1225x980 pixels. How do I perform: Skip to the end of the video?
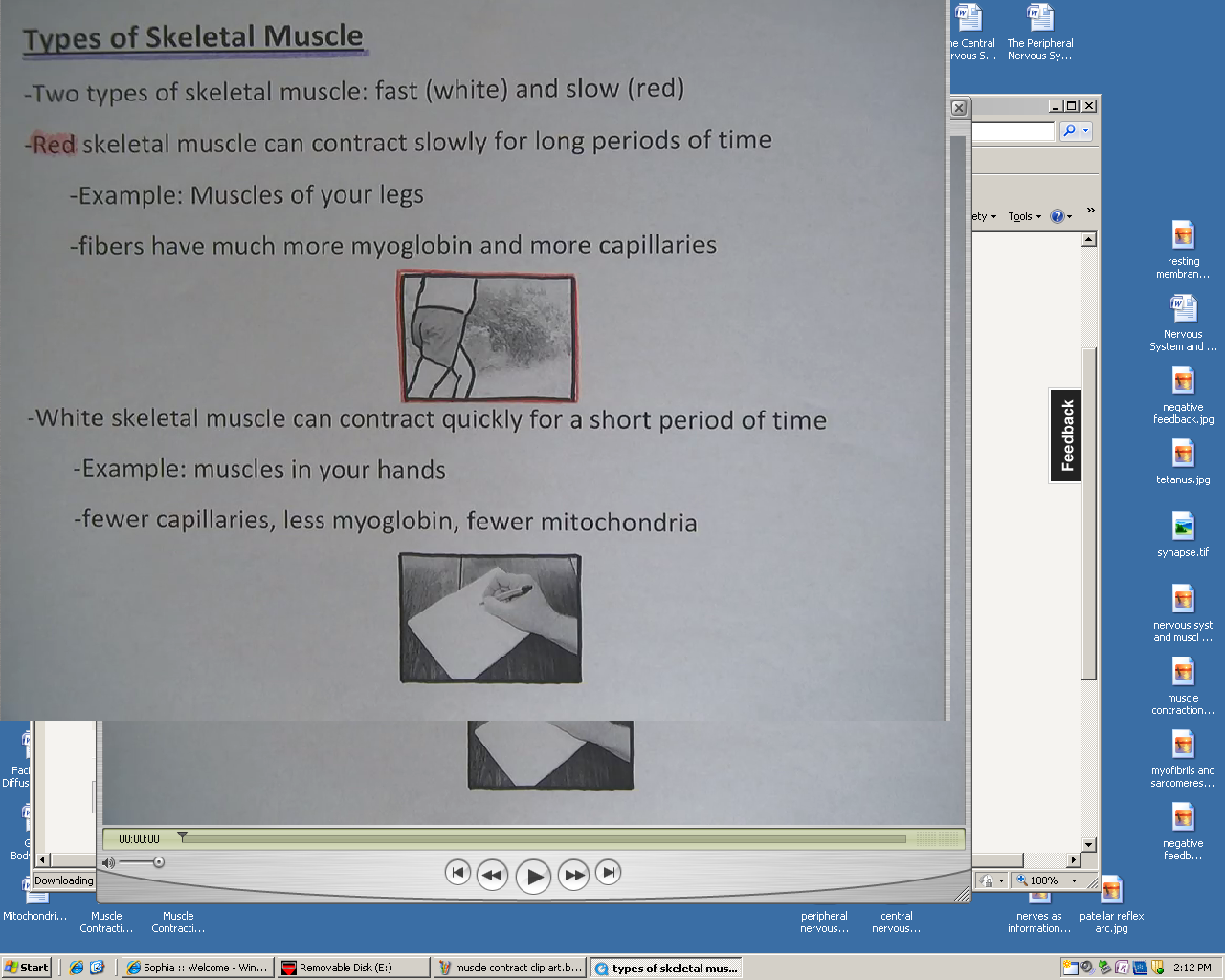tap(608, 872)
